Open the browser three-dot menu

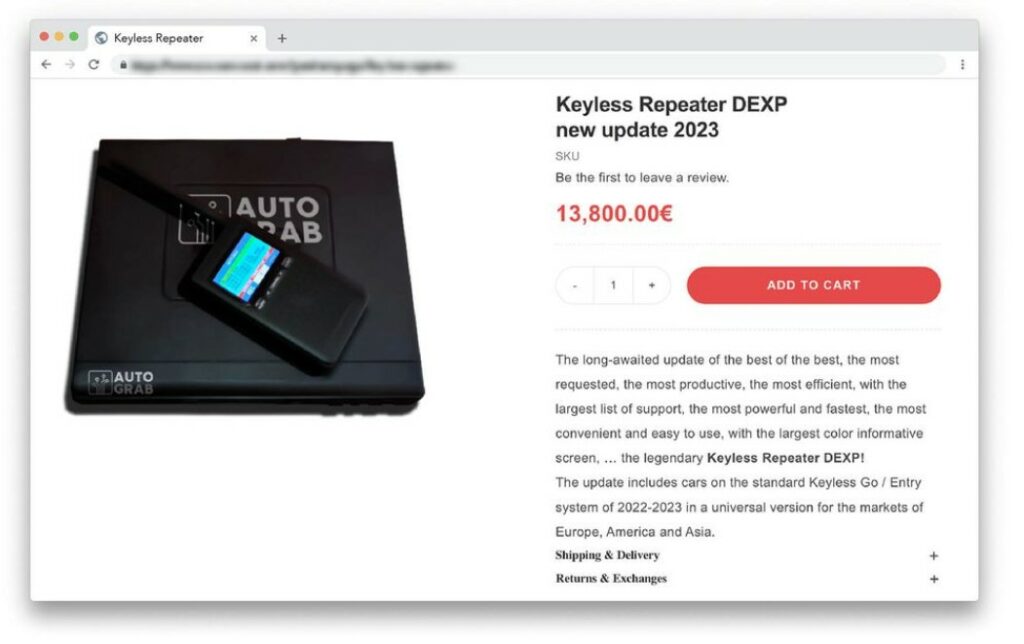click(x=962, y=64)
